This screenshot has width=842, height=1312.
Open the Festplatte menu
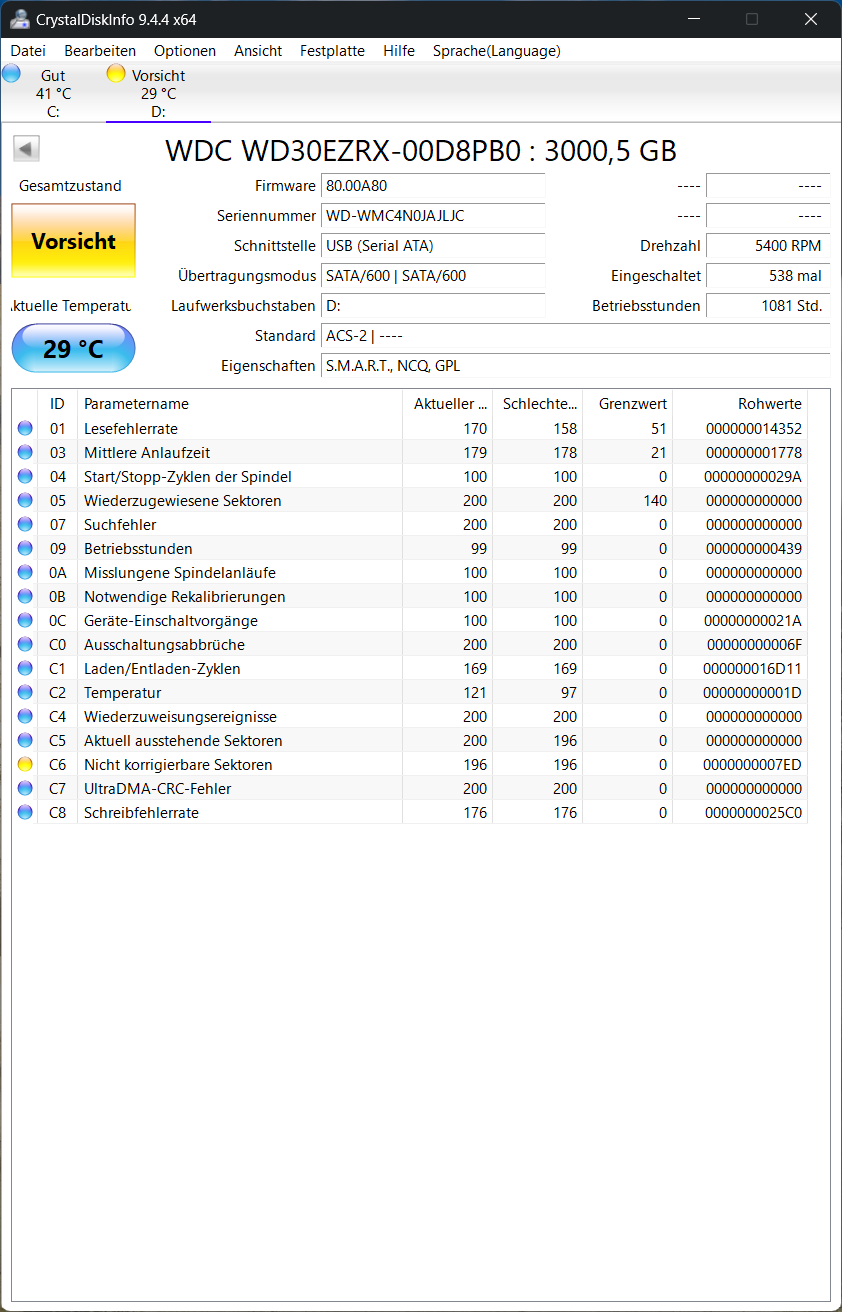[332, 51]
